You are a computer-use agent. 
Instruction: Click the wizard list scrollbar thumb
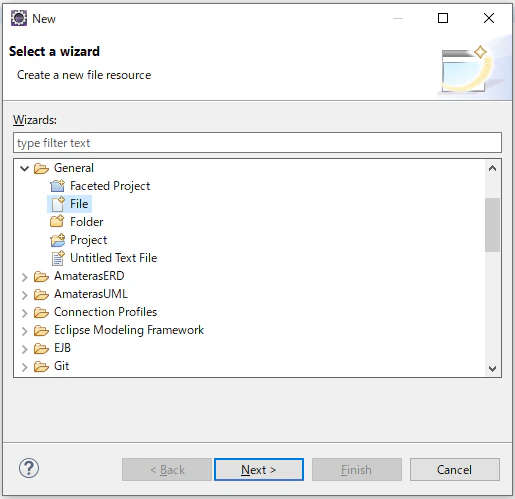pyautogui.click(x=492, y=225)
